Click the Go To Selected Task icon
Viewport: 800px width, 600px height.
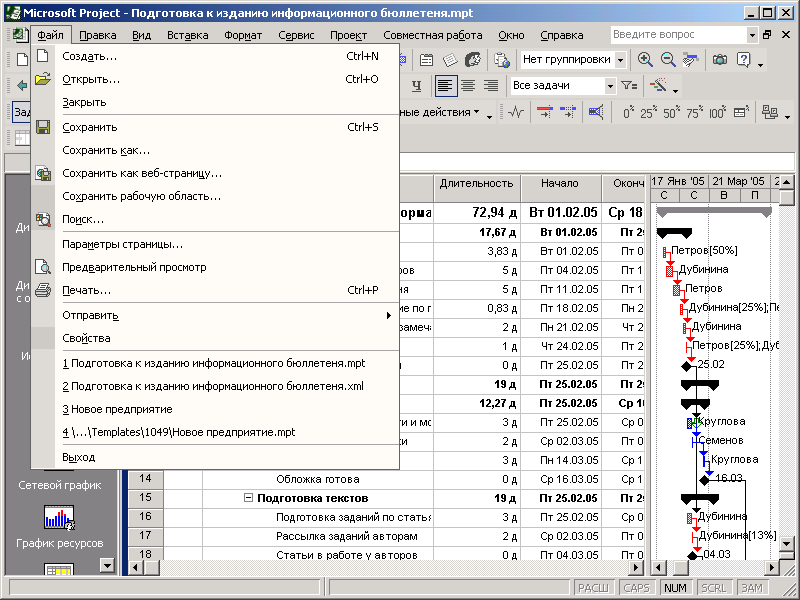[690, 60]
